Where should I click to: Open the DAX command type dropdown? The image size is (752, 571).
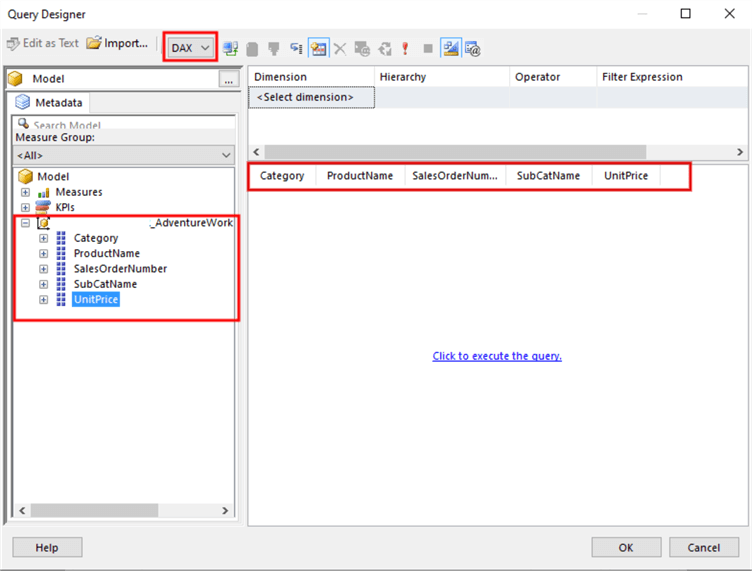[190, 48]
